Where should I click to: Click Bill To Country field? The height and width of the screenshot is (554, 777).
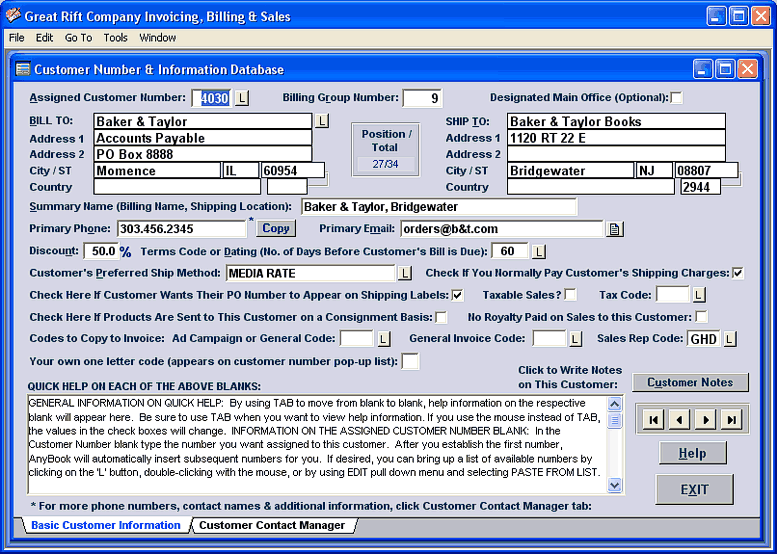[x=177, y=187]
